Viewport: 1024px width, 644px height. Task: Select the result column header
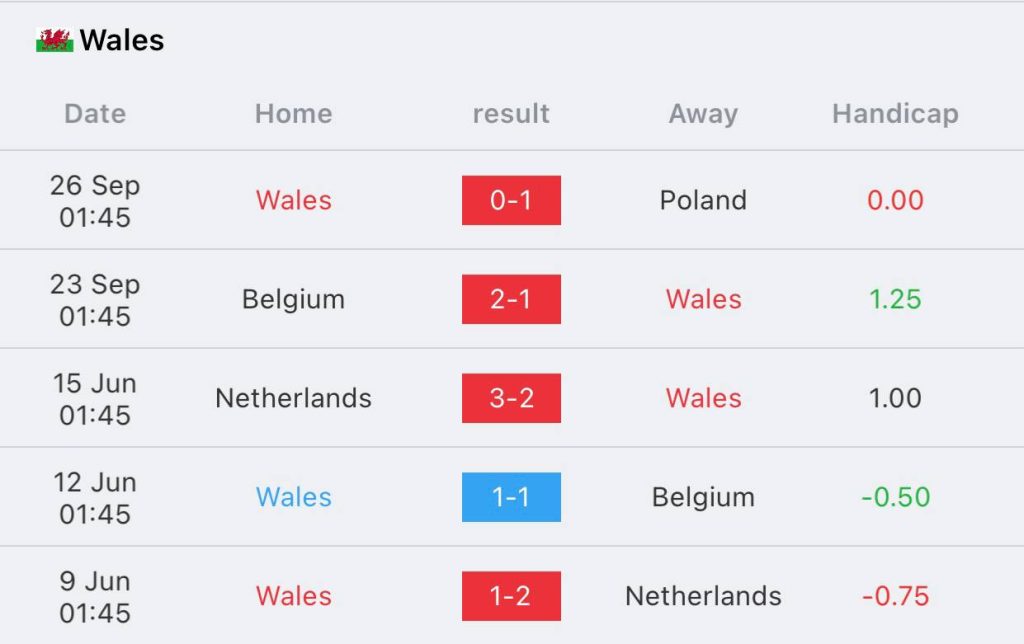[511, 114]
